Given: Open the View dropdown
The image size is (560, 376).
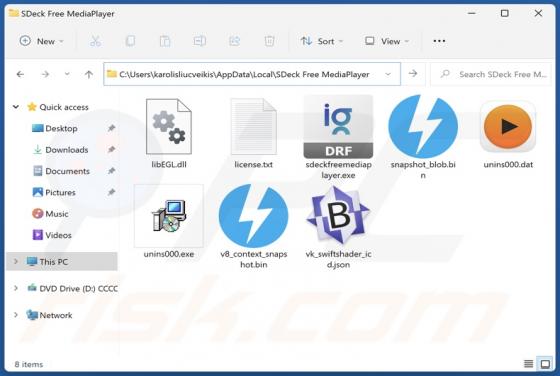Looking at the screenshot, I should pos(386,41).
